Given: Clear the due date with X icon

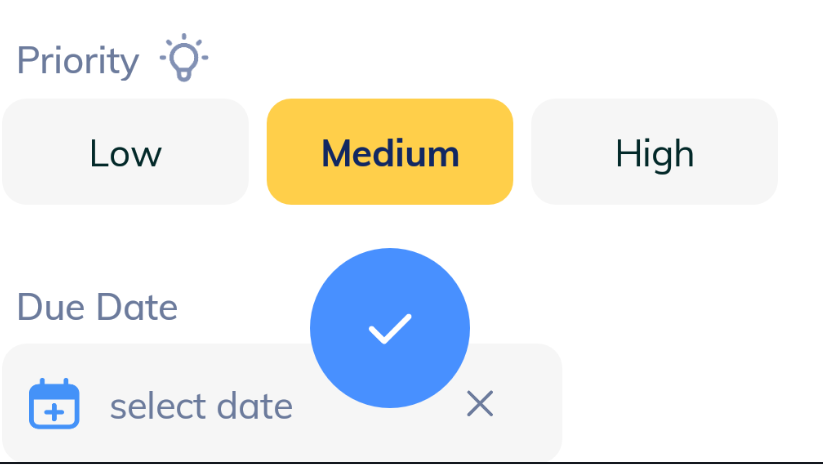Looking at the screenshot, I should point(480,404).
